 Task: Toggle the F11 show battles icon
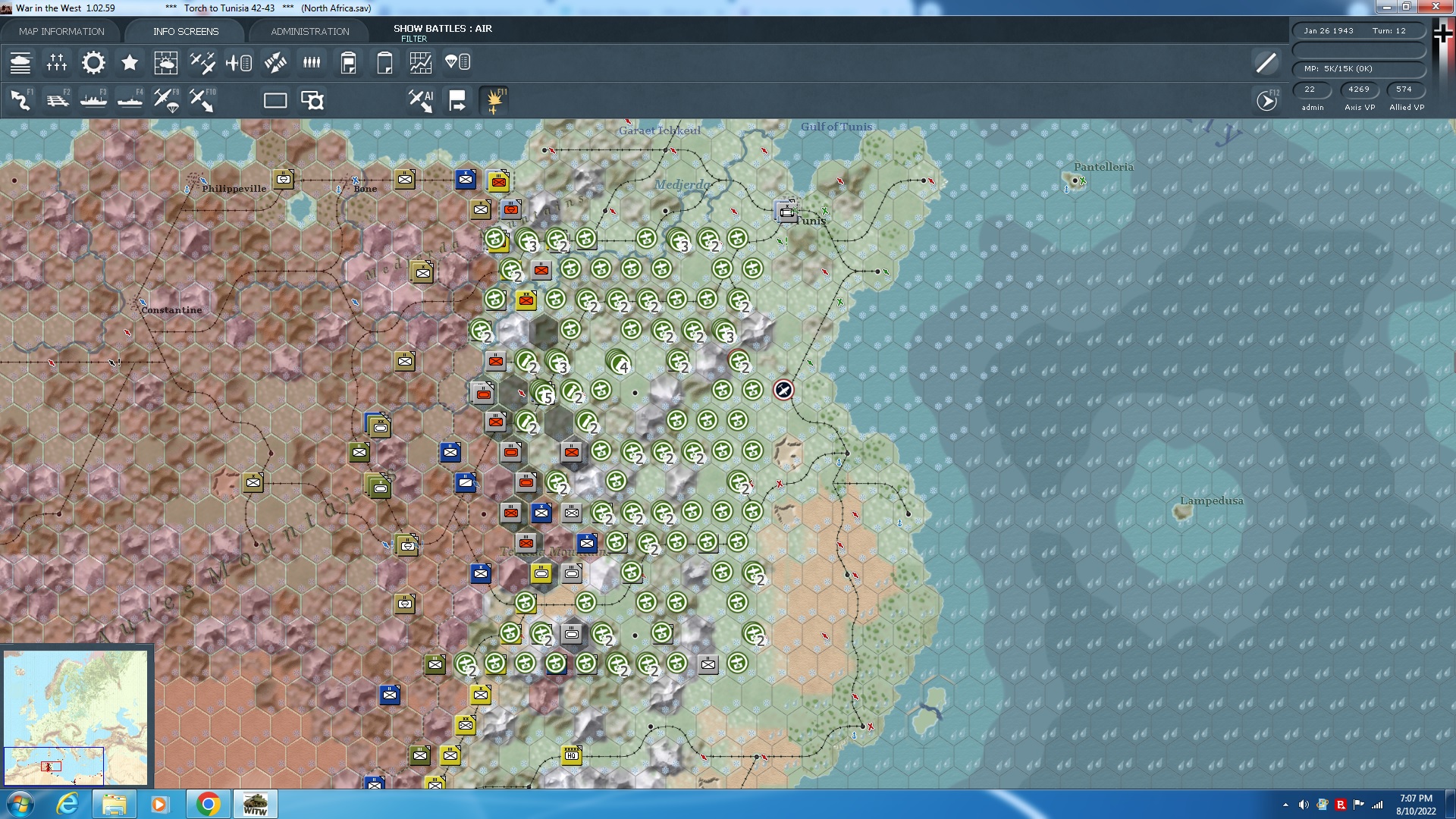tap(494, 100)
